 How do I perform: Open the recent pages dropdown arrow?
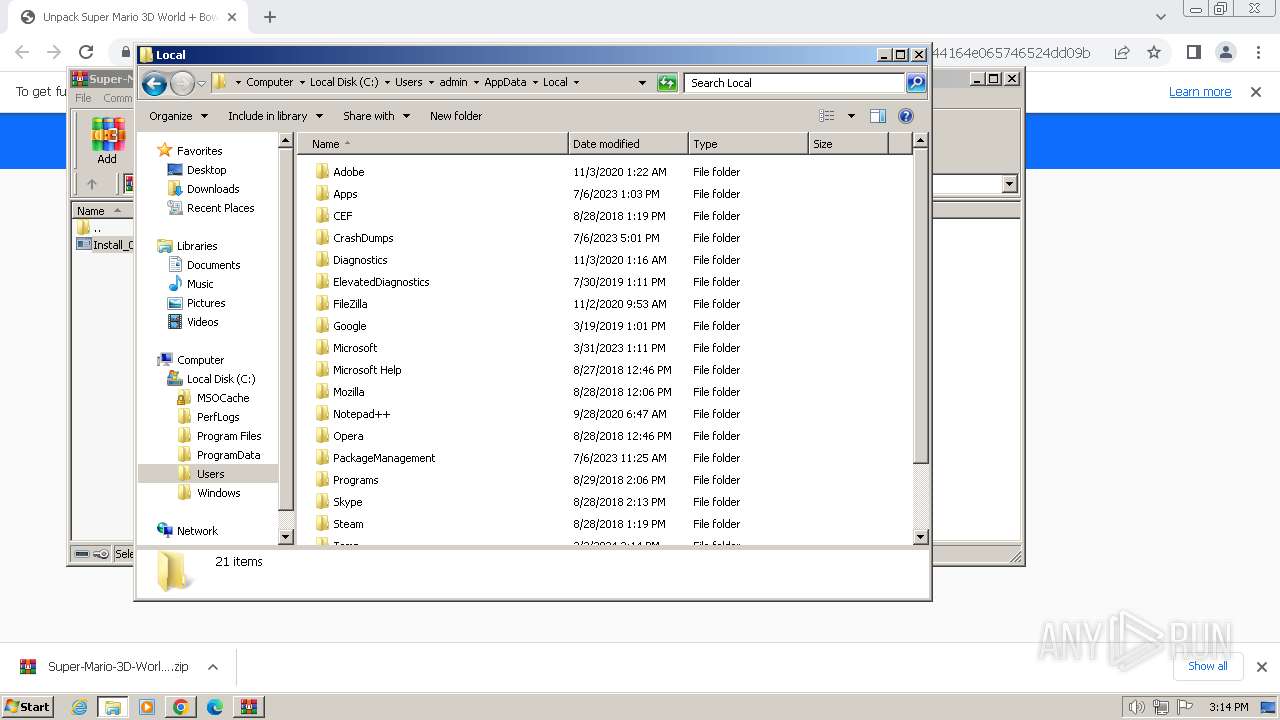pos(201,83)
